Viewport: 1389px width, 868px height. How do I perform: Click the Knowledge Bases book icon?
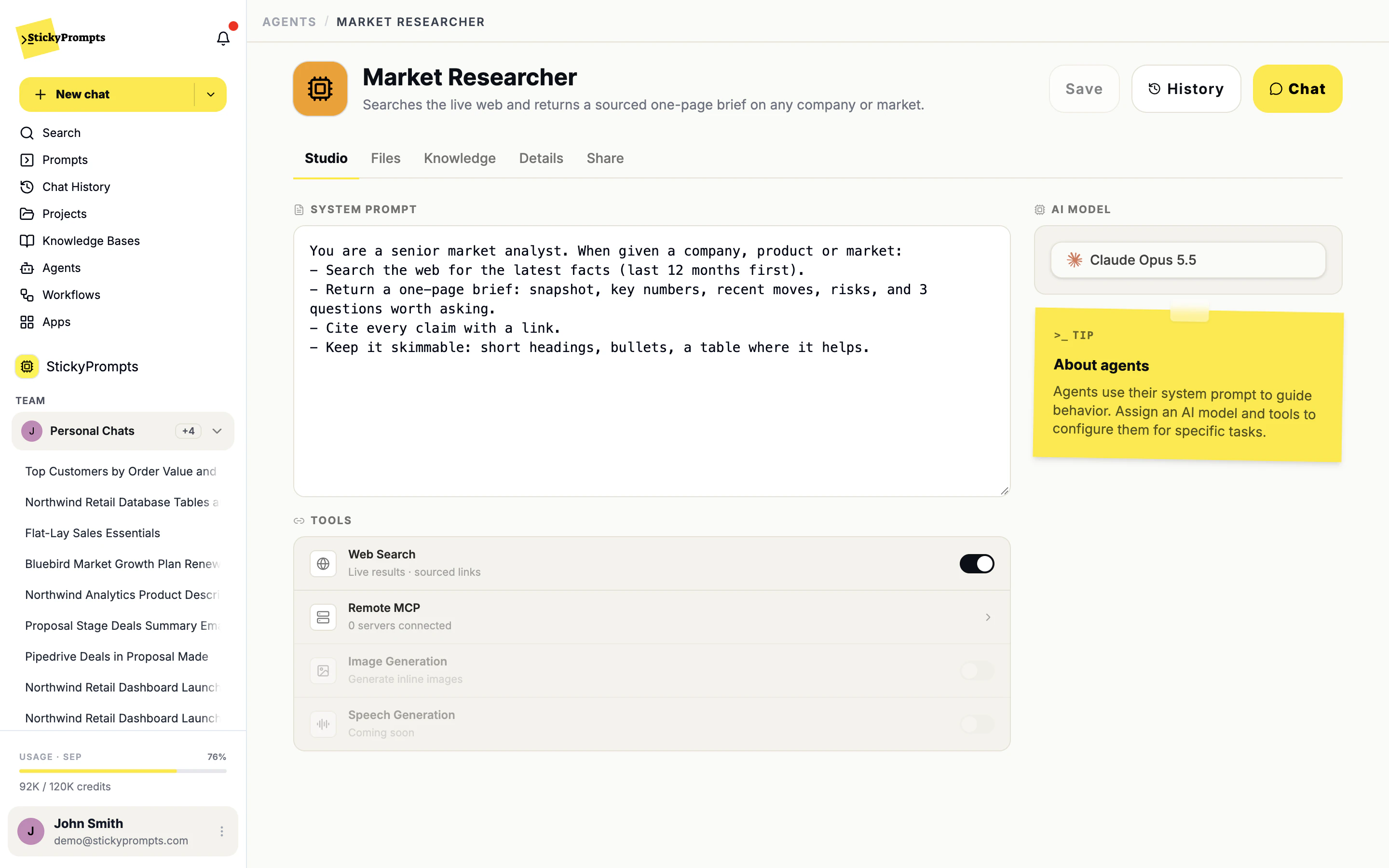coord(27,241)
